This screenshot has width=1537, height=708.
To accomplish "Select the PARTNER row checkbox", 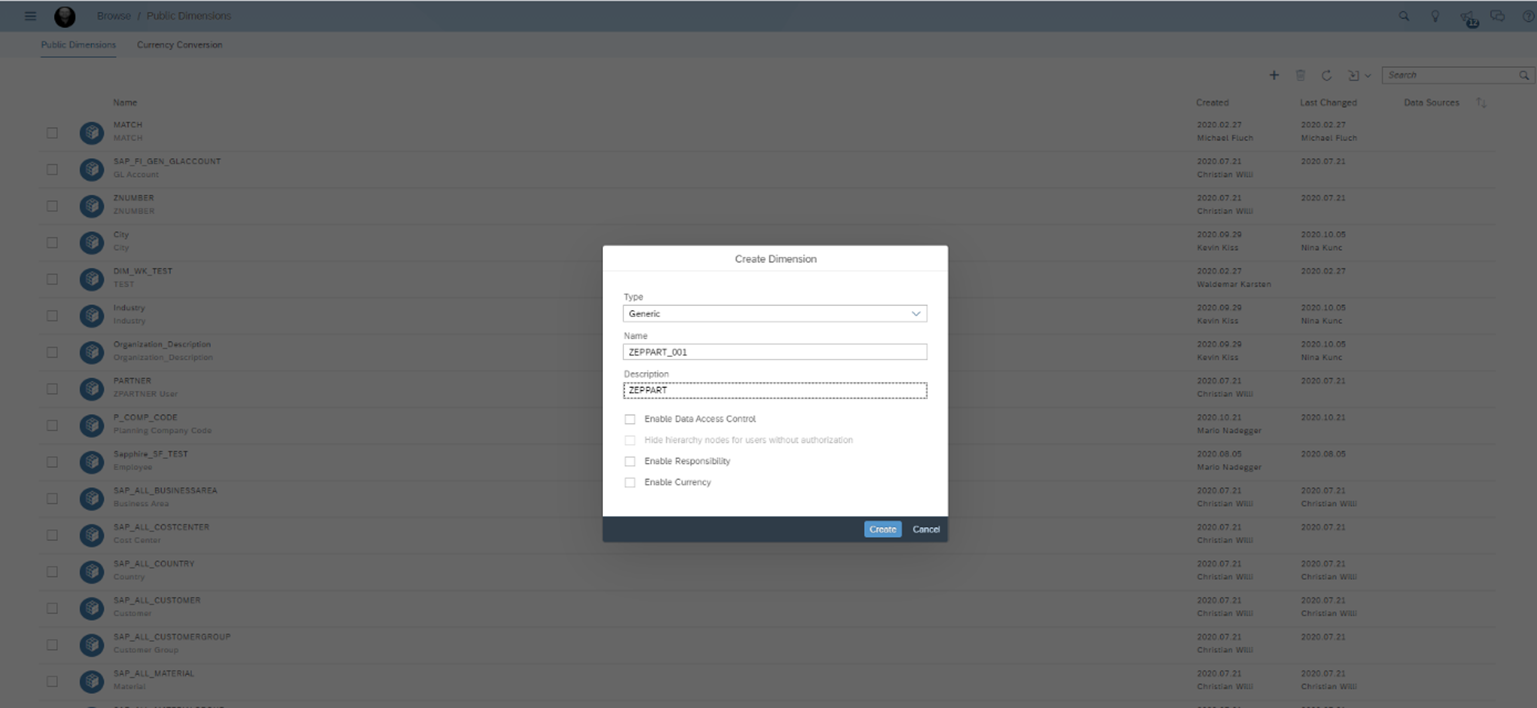I will (52, 388).
